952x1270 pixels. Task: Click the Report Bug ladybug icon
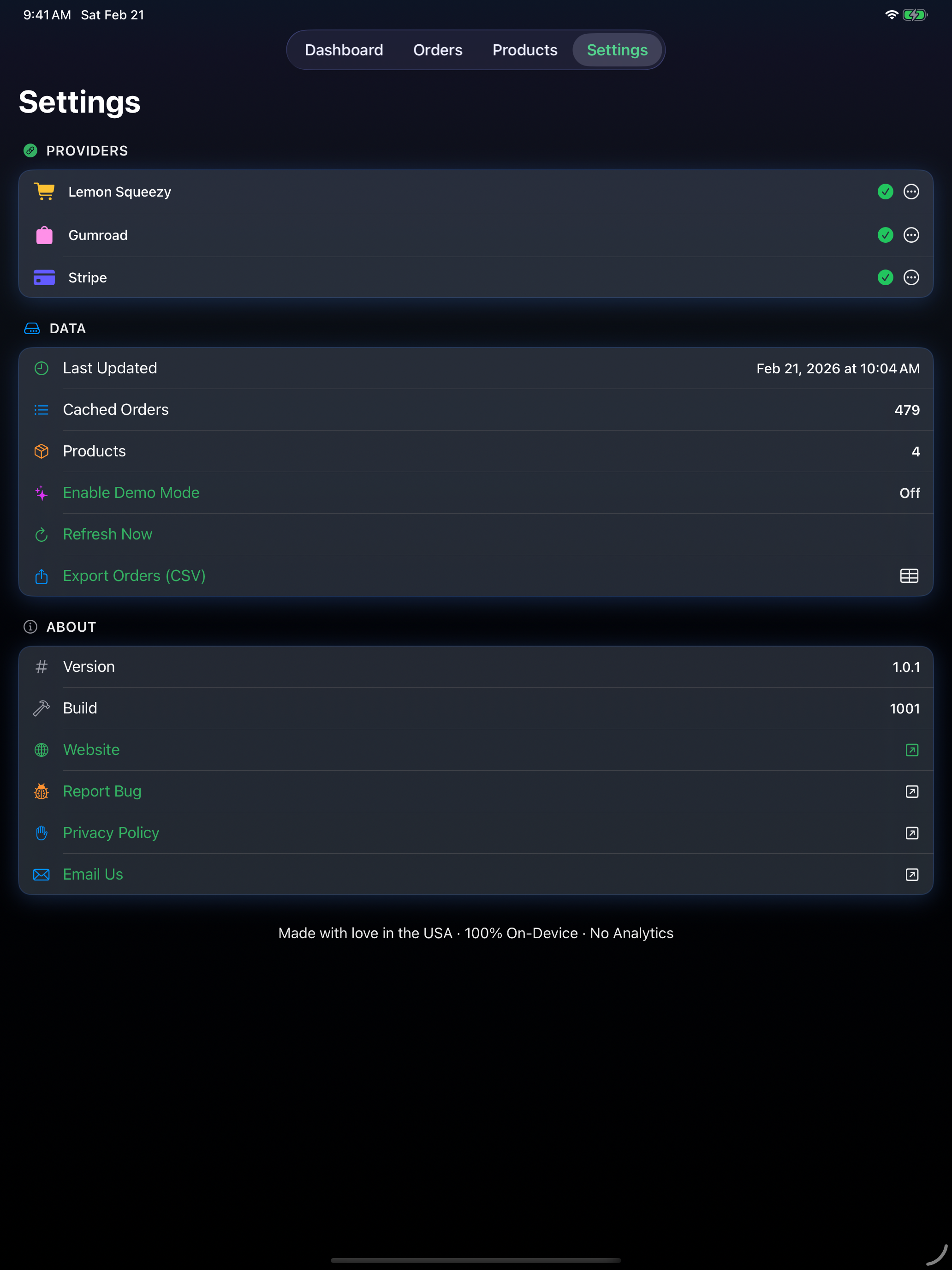coord(42,791)
